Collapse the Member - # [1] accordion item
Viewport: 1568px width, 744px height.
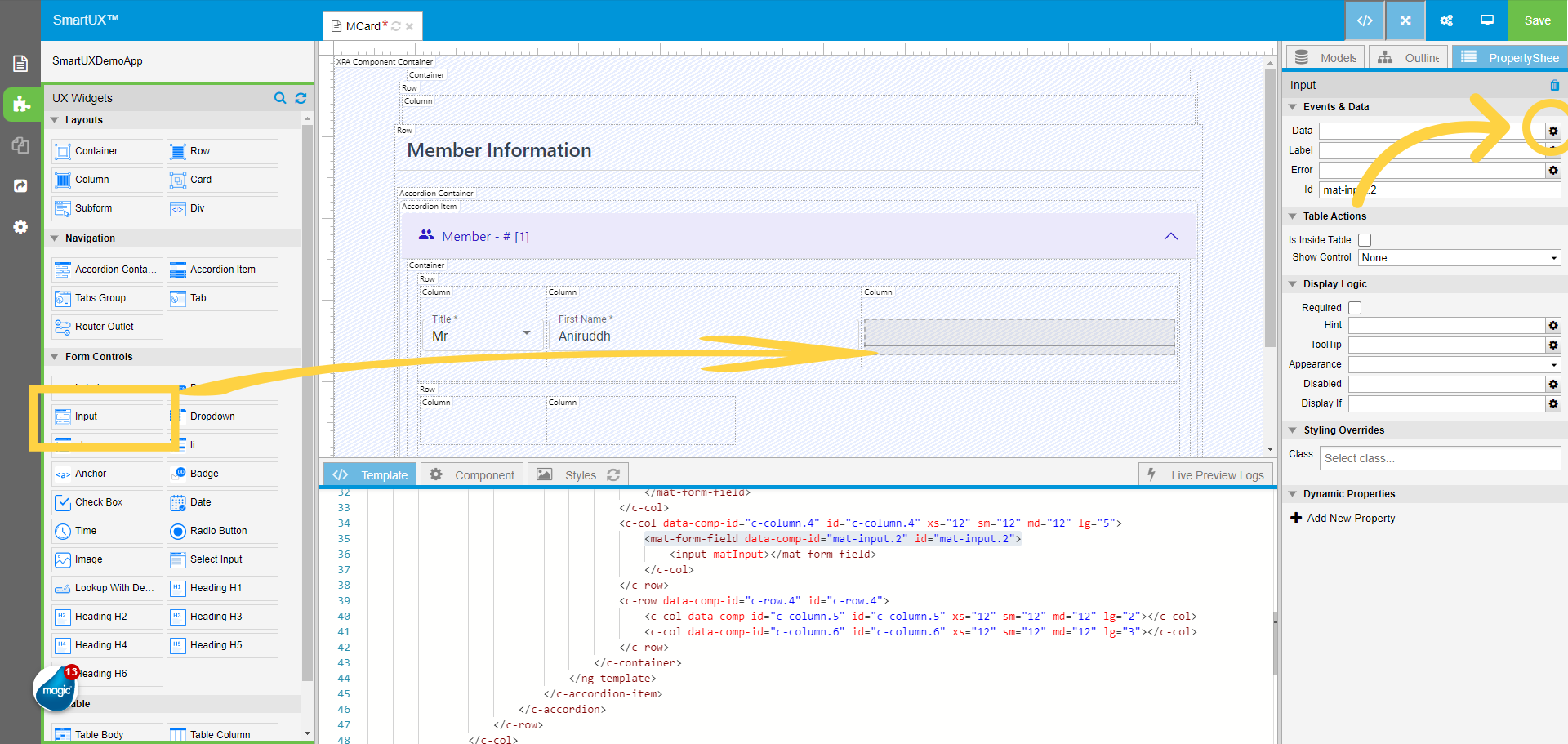click(x=1171, y=236)
